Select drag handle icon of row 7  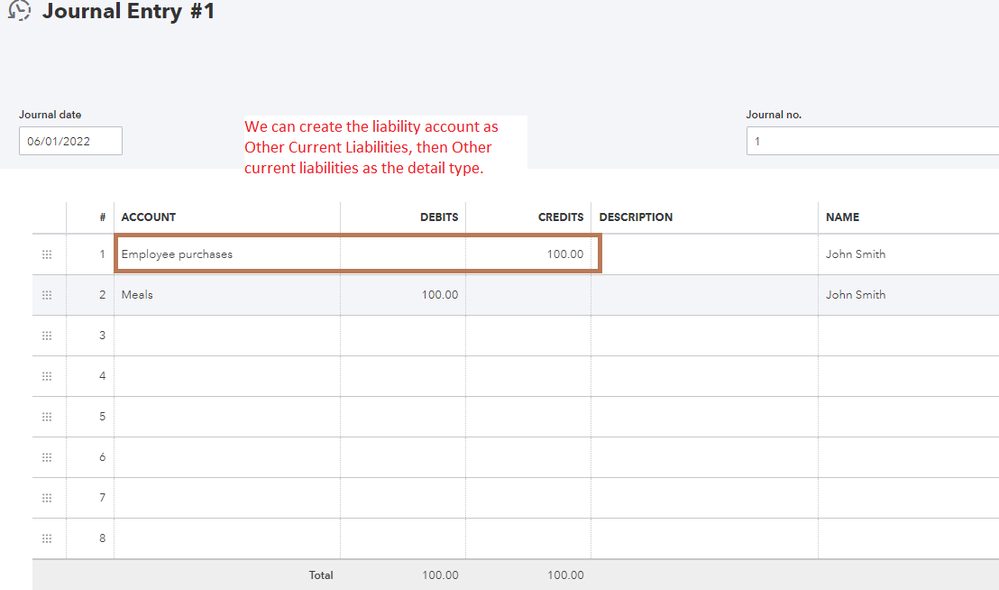coord(47,498)
